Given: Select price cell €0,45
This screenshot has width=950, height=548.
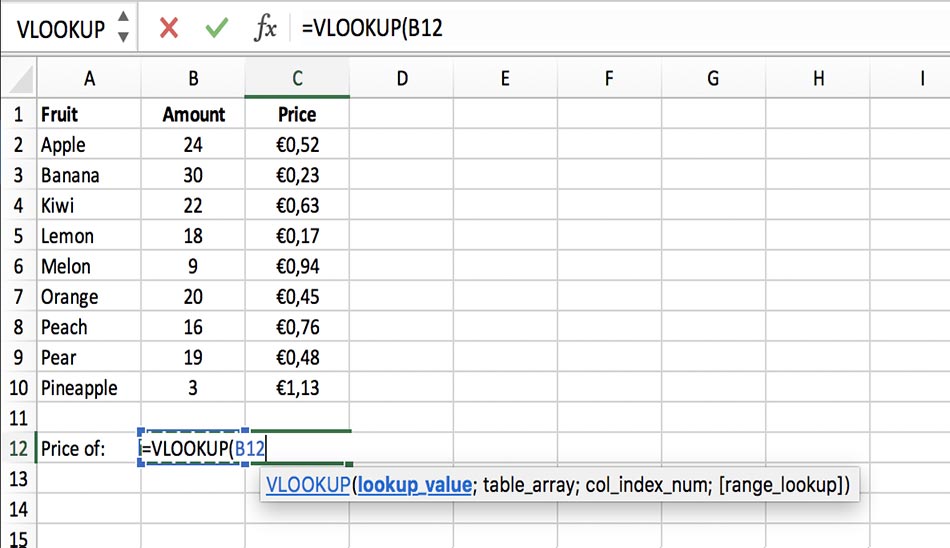Looking at the screenshot, I should 297,296.
